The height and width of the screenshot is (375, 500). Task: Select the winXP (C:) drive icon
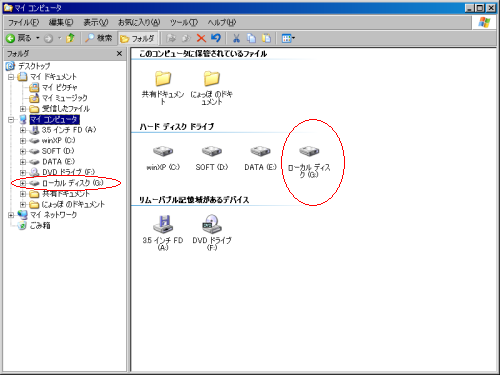click(x=163, y=151)
